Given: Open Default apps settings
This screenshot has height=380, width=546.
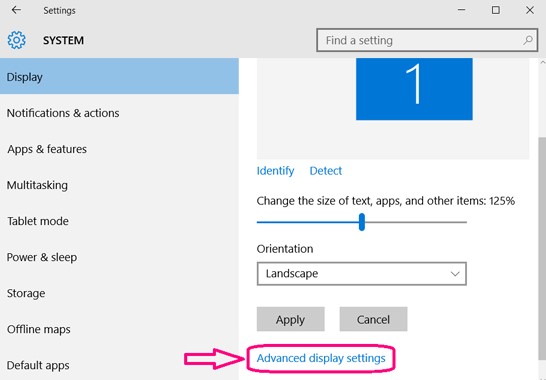Looking at the screenshot, I should tap(119, 365).
